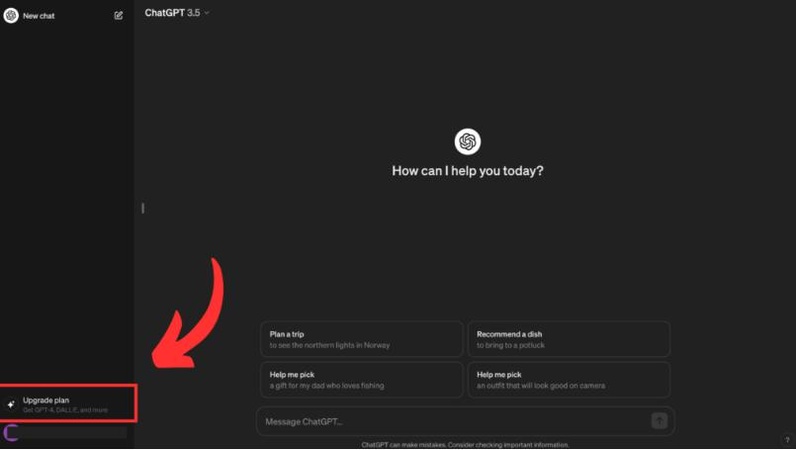Click the 'ChatGPT can make mistakes' disclaimer text
The height and width of the screenshot is (450, 796).
coord(465,445)
